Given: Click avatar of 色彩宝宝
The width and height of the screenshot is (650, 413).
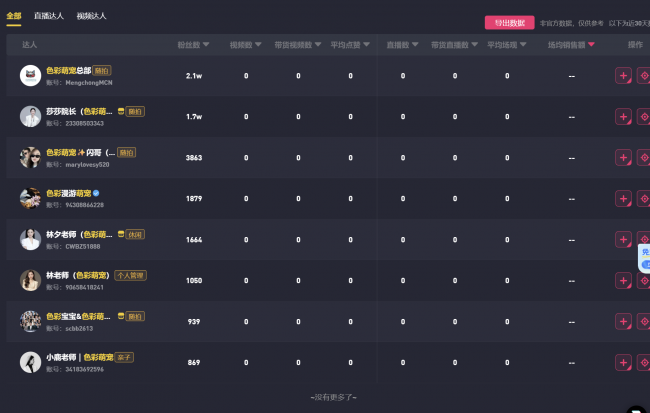Looking at the screenshot, I should click(x=30, y=321).
